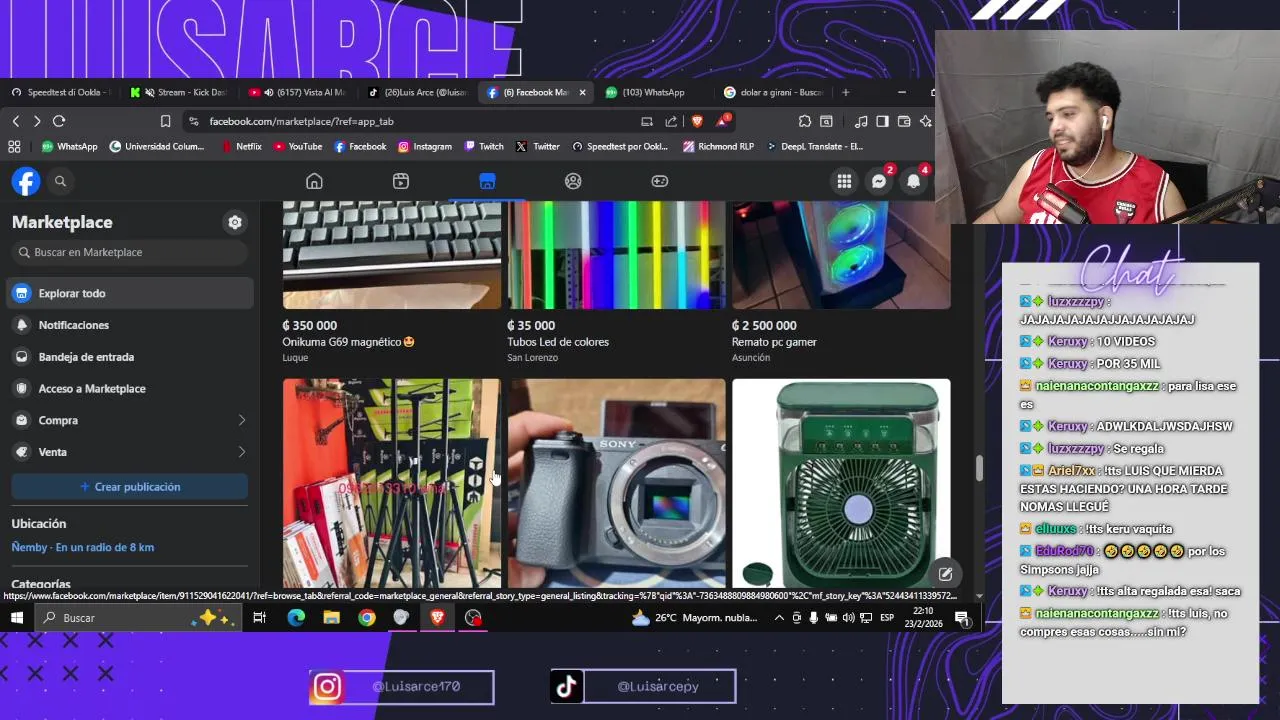Open the YouTube bookmark
Viewport: 1280px width, 720px height.
[x=297, y=146]
